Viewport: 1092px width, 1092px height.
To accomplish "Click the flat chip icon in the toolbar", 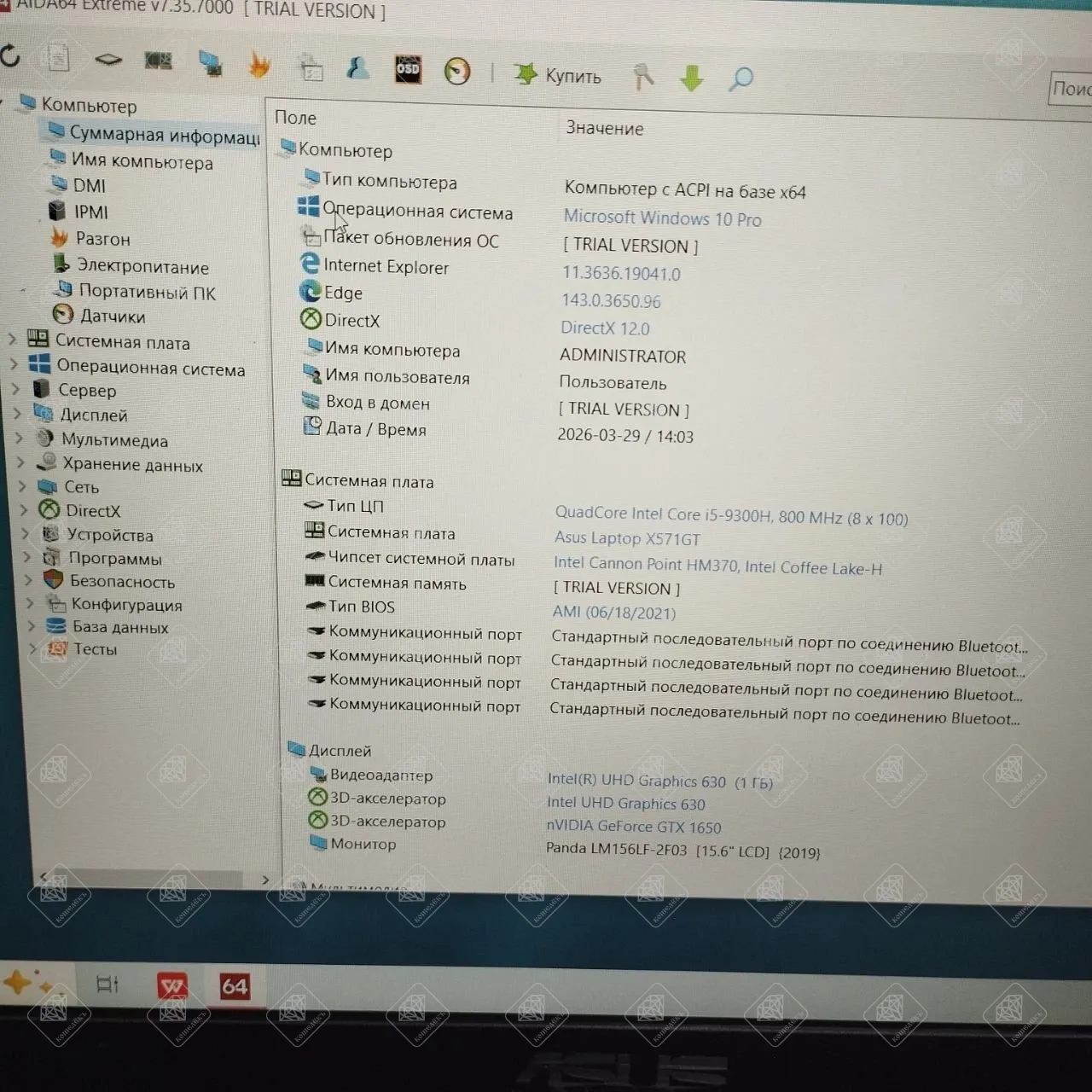I will [108, 60].
